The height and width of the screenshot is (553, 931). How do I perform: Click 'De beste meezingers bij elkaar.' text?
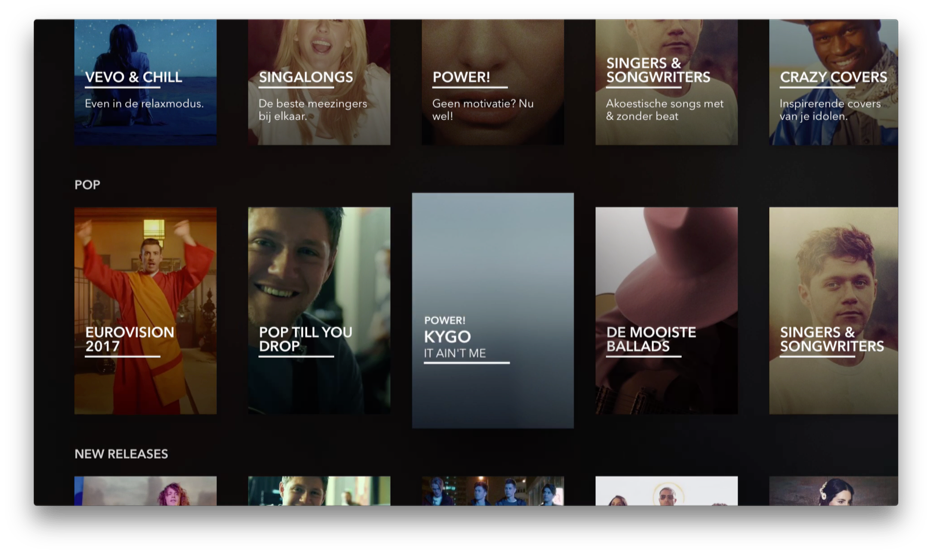313,110
